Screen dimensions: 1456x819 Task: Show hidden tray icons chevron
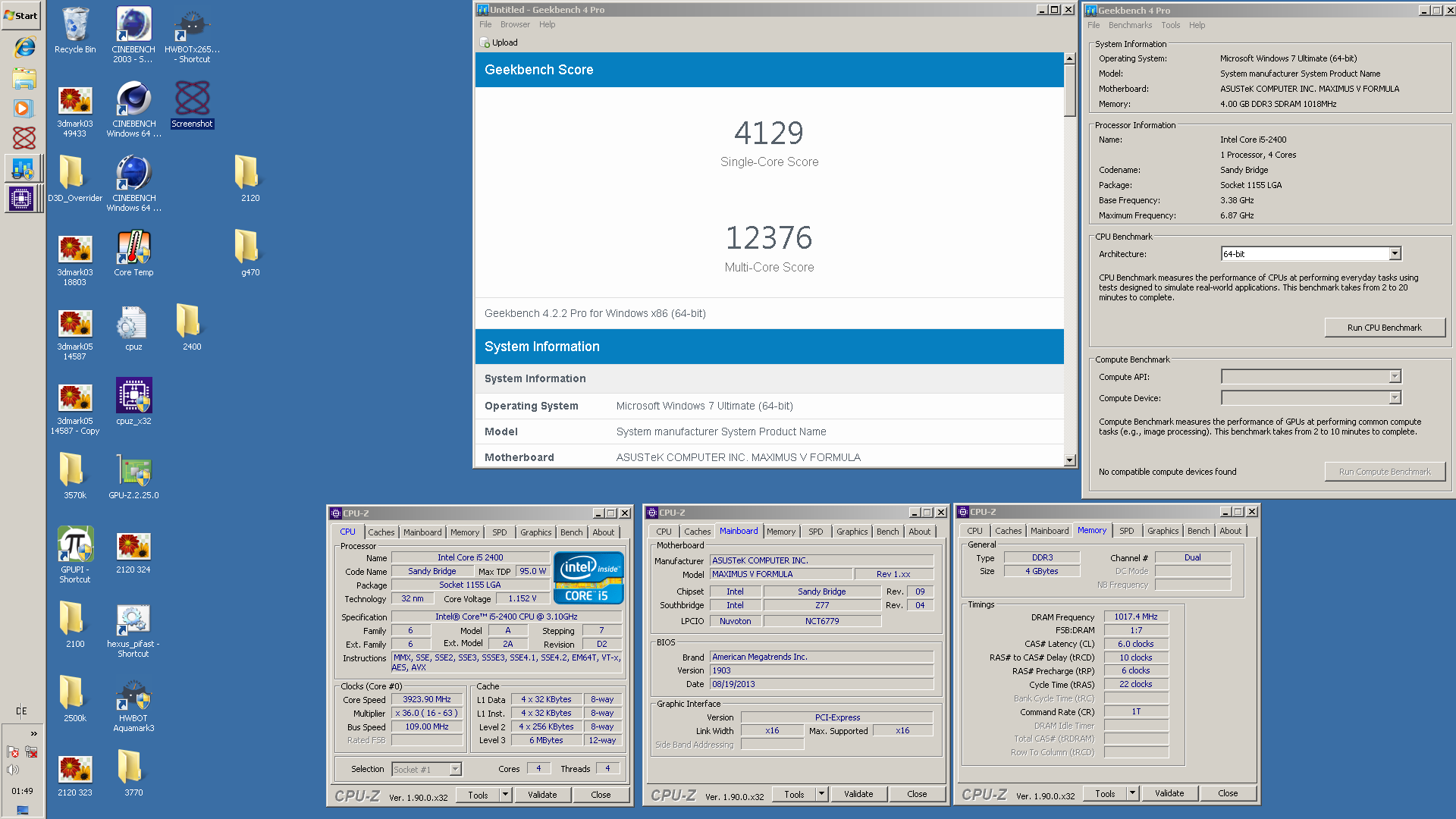click(x=33, y=733)
